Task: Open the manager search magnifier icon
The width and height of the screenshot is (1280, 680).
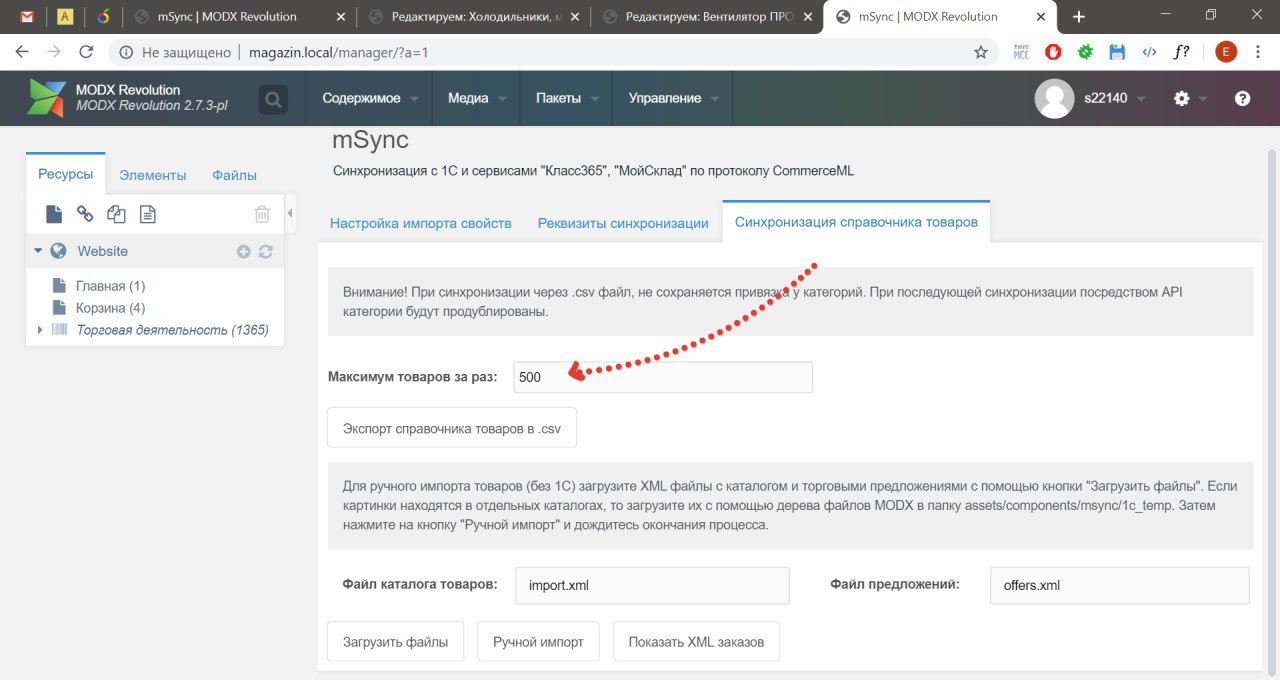Action: coord(273,98)
